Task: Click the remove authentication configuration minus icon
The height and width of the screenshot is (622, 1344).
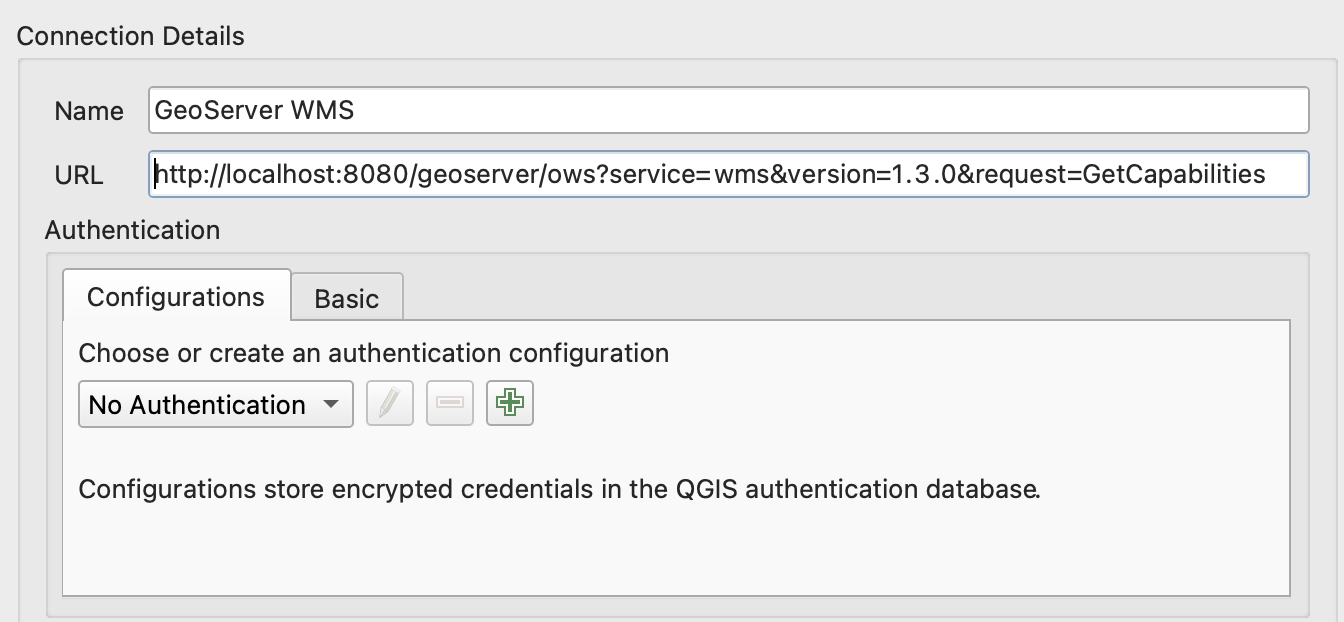Action: [x=450, y=404]
